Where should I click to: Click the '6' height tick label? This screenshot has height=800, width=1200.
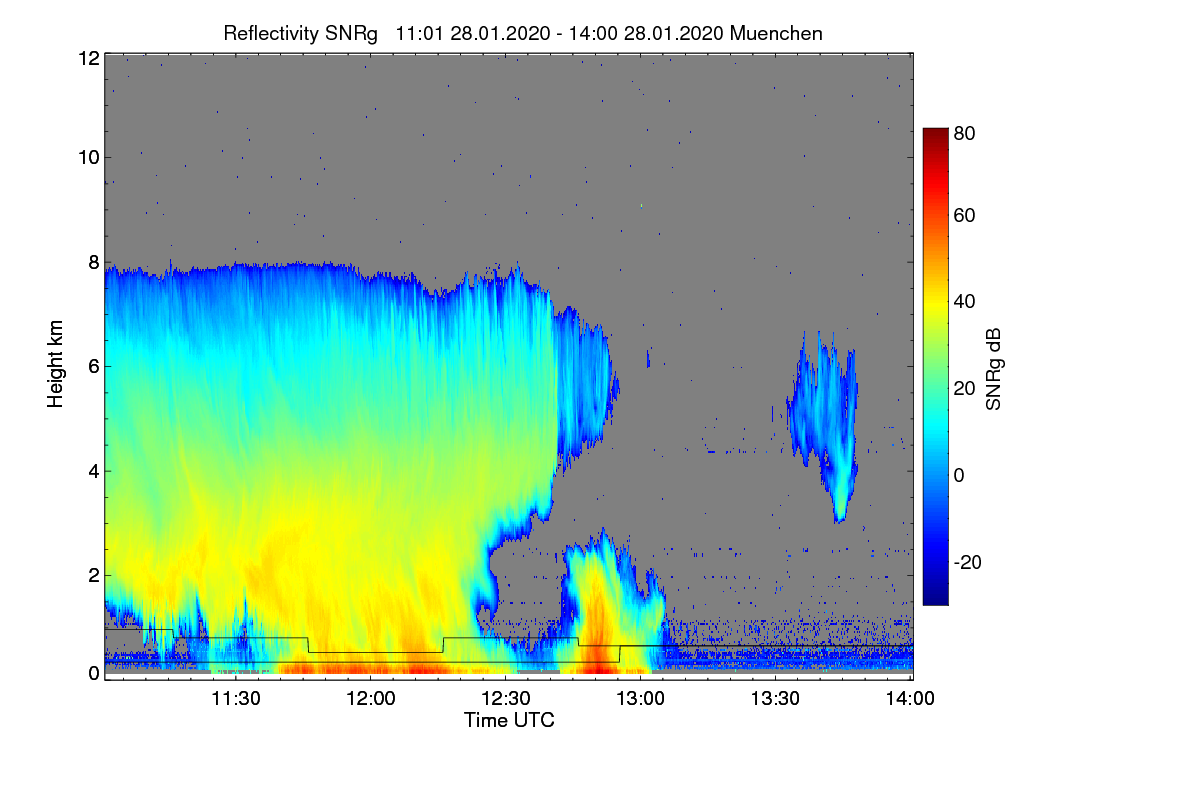tap(93, 367)
